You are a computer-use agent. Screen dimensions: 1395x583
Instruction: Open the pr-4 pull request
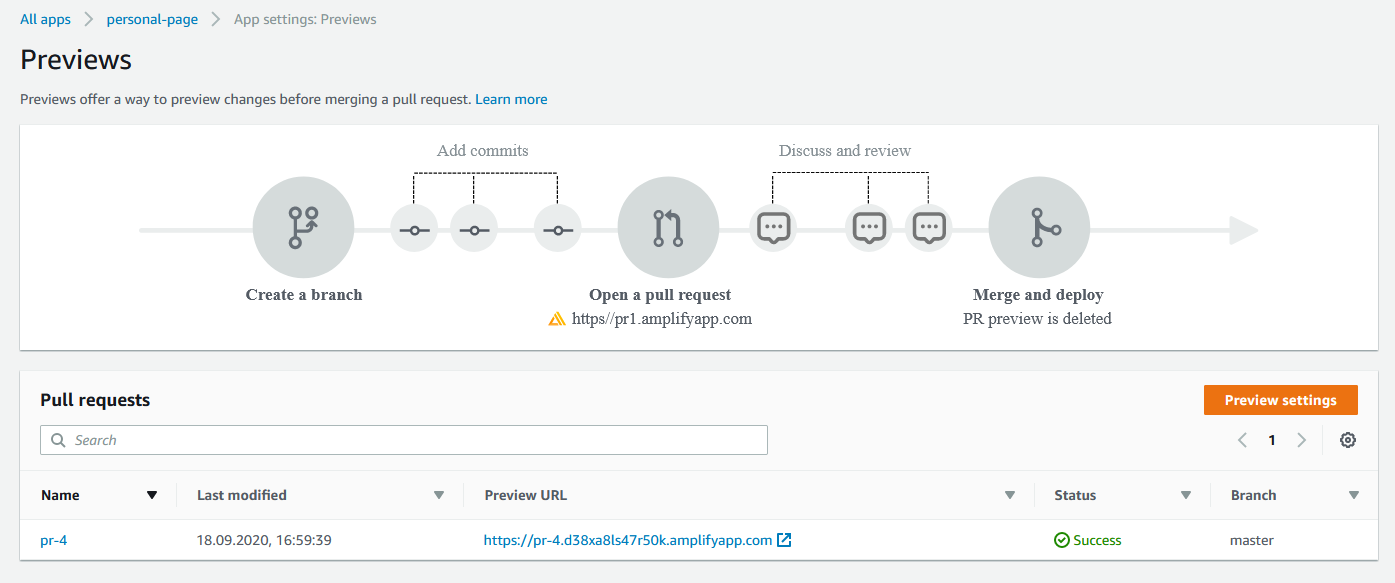(54, 540)
